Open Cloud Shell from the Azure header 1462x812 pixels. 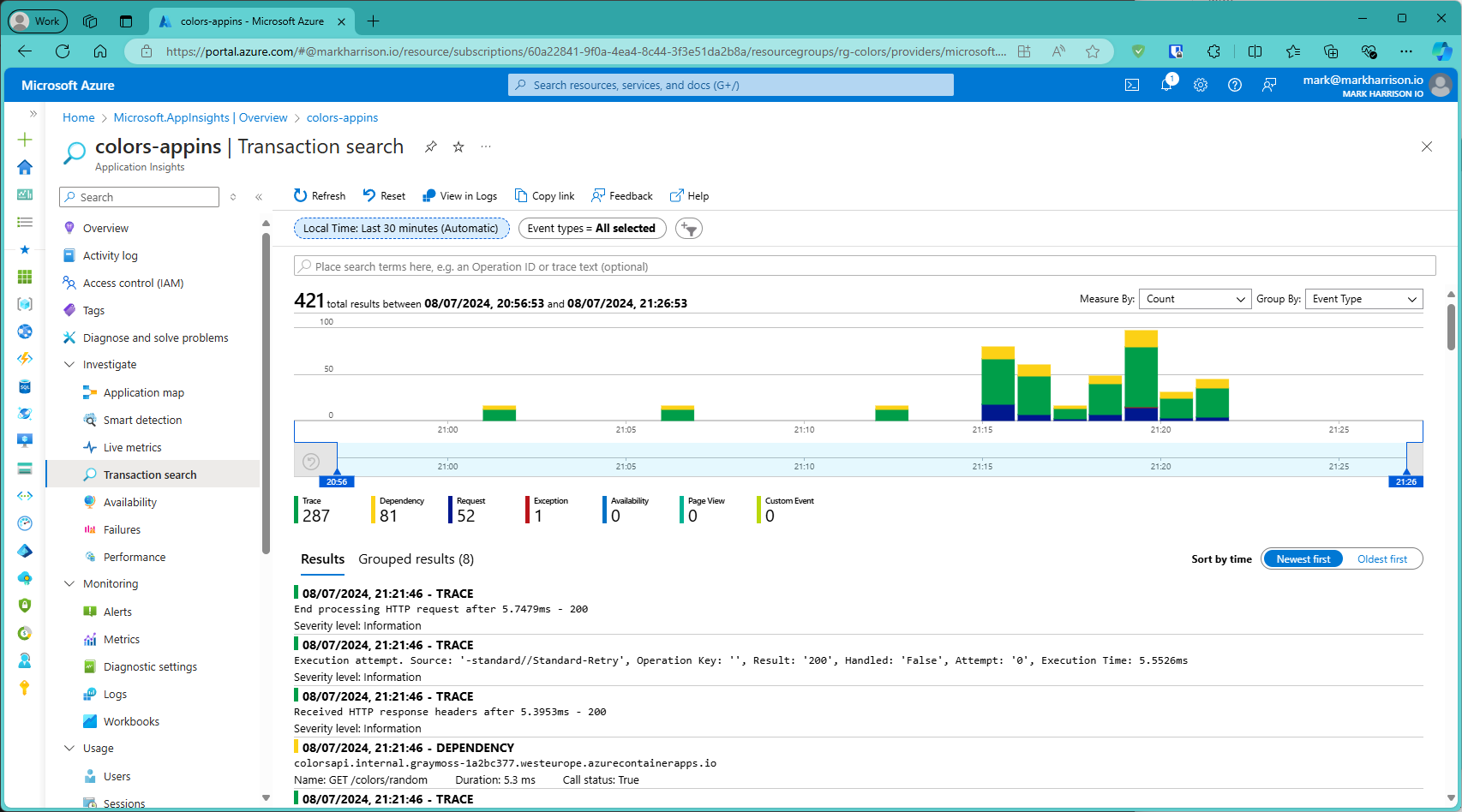point(1132,85)
